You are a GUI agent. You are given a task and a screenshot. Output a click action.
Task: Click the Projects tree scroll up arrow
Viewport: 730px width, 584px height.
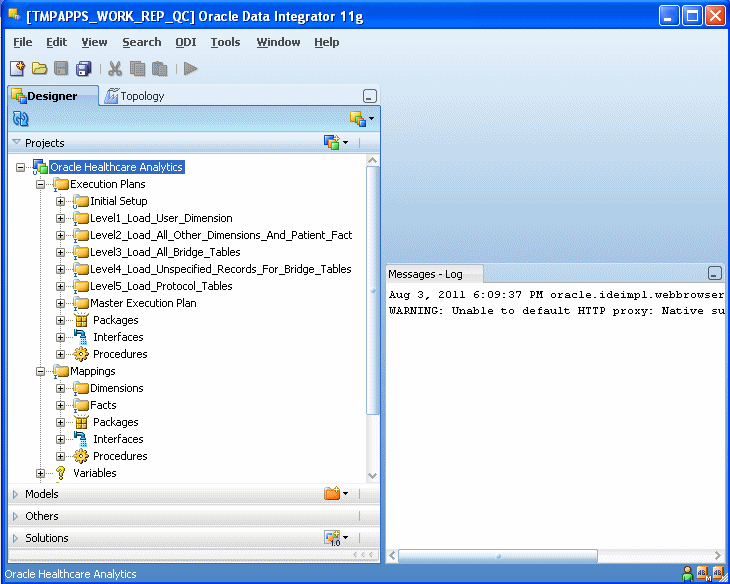pyautogui.click(x=372, y=160)
